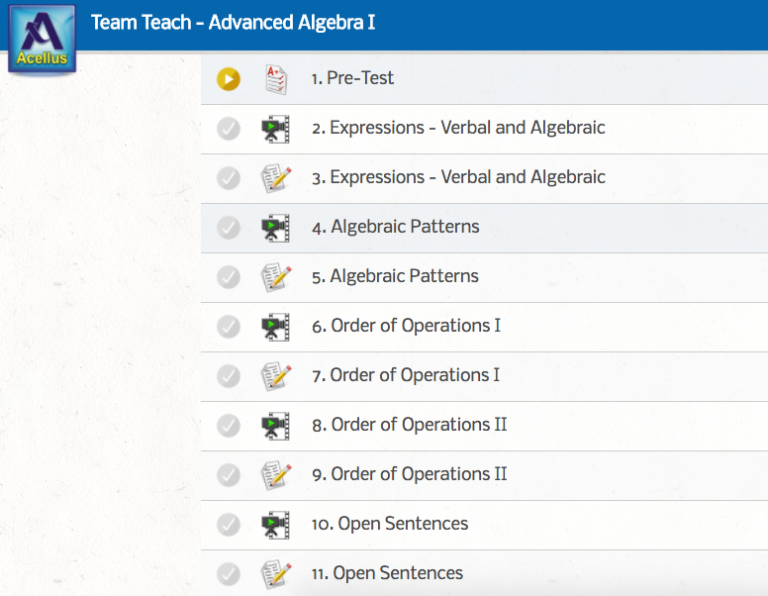Click gray checkmark circle for lesson 5
The image size is (768, 596).
point(229,277)
